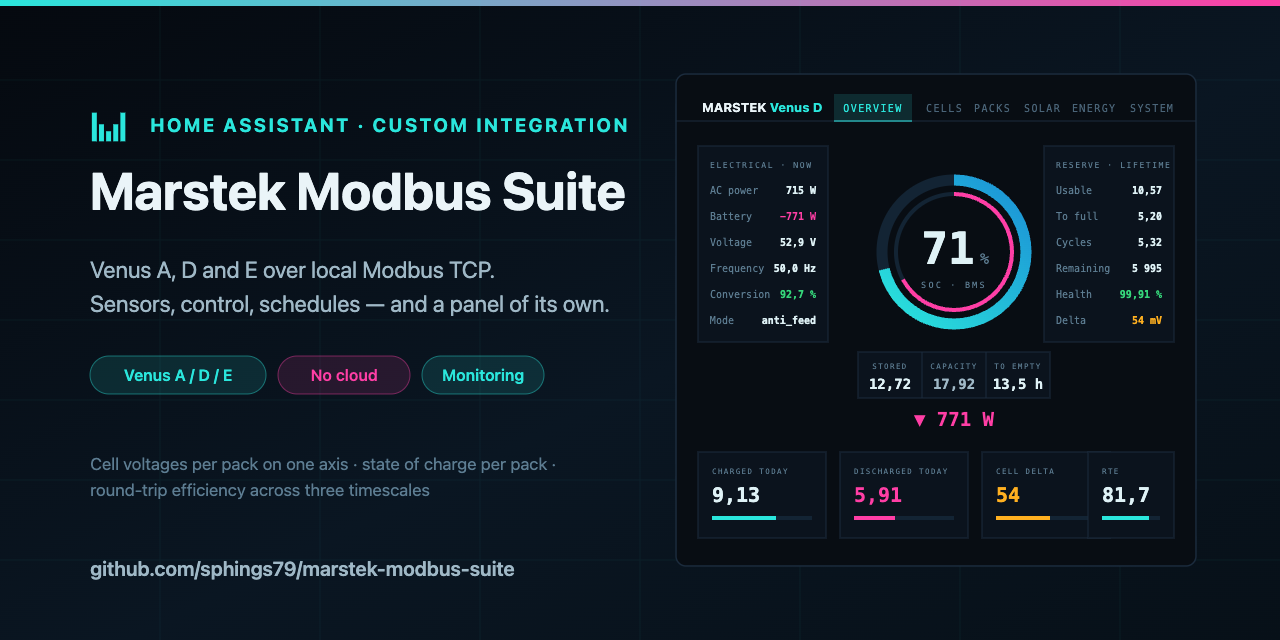Click the Capacity 17,92 cell
Viewport: 1280px width, 640px height.
[954, 375]
